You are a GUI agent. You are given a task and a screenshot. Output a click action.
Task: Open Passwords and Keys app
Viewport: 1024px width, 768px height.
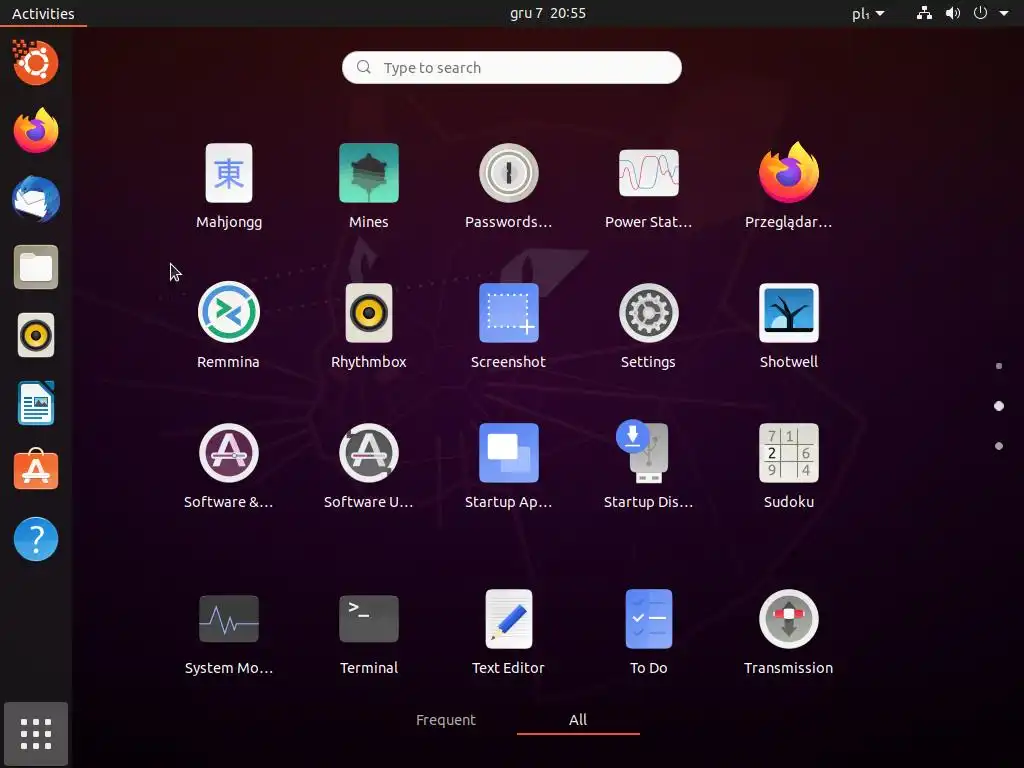(508, 185)
